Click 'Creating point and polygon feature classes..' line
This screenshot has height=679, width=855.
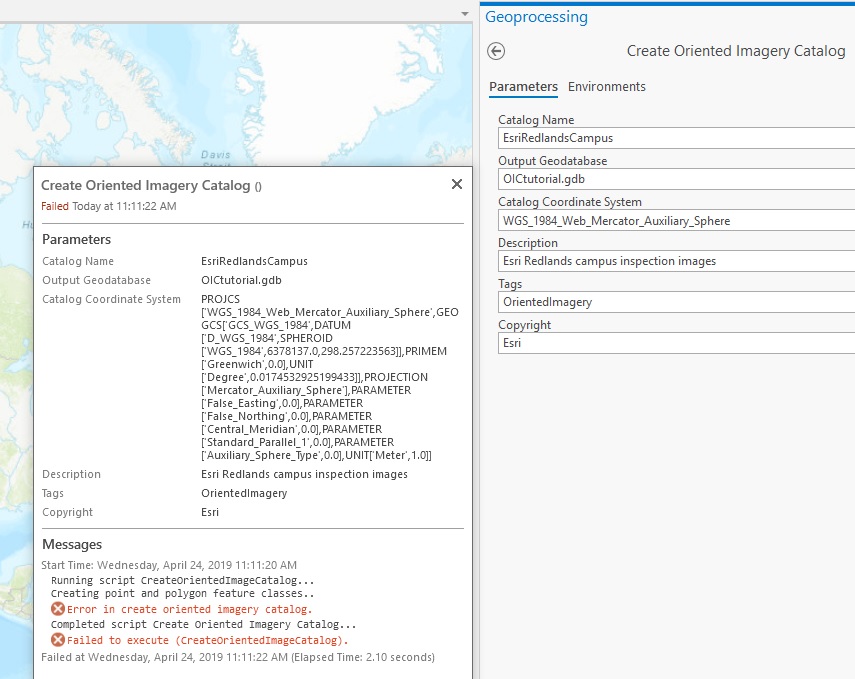pyautogui.click(x=183, y=593)
